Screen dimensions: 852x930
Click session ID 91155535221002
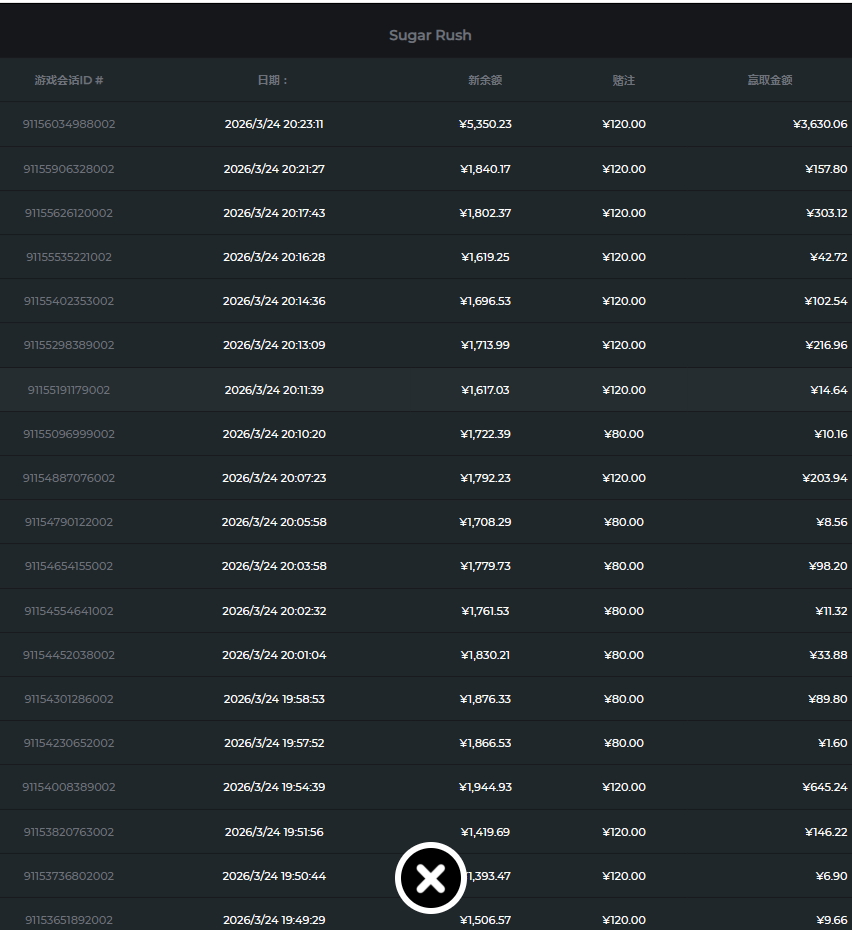pyautogui.click(x=69, y=257)
